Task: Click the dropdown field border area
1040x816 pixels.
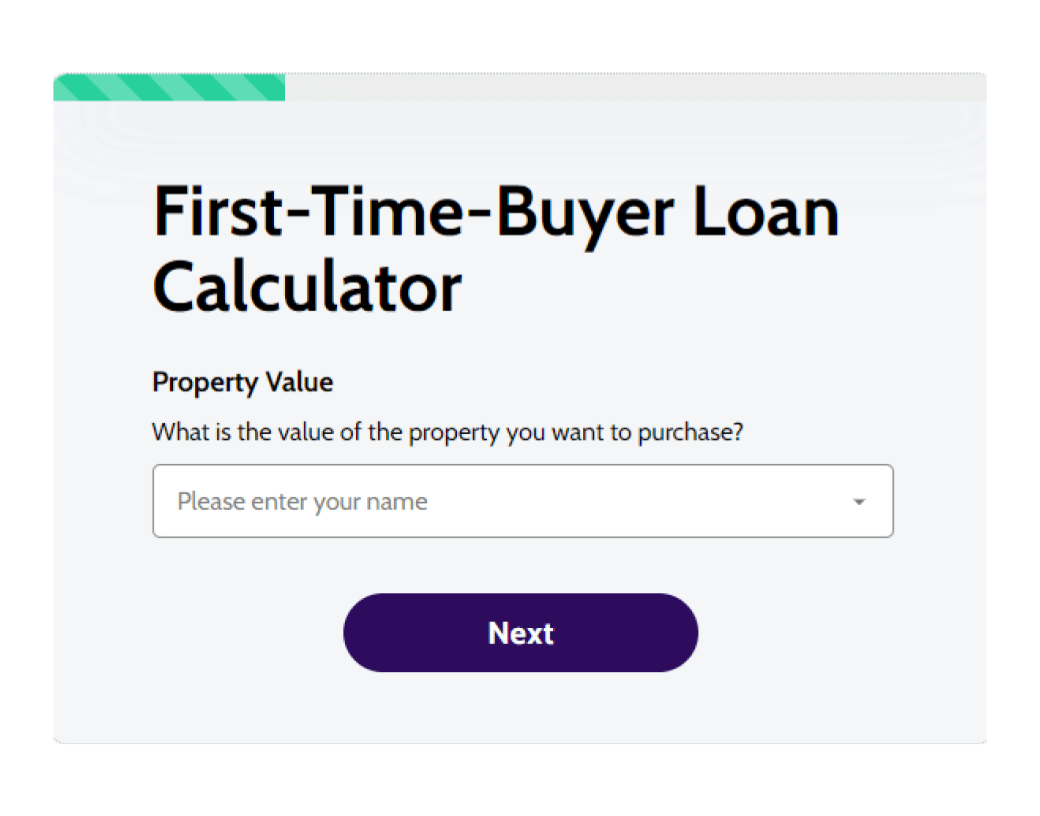Action: 520,466
